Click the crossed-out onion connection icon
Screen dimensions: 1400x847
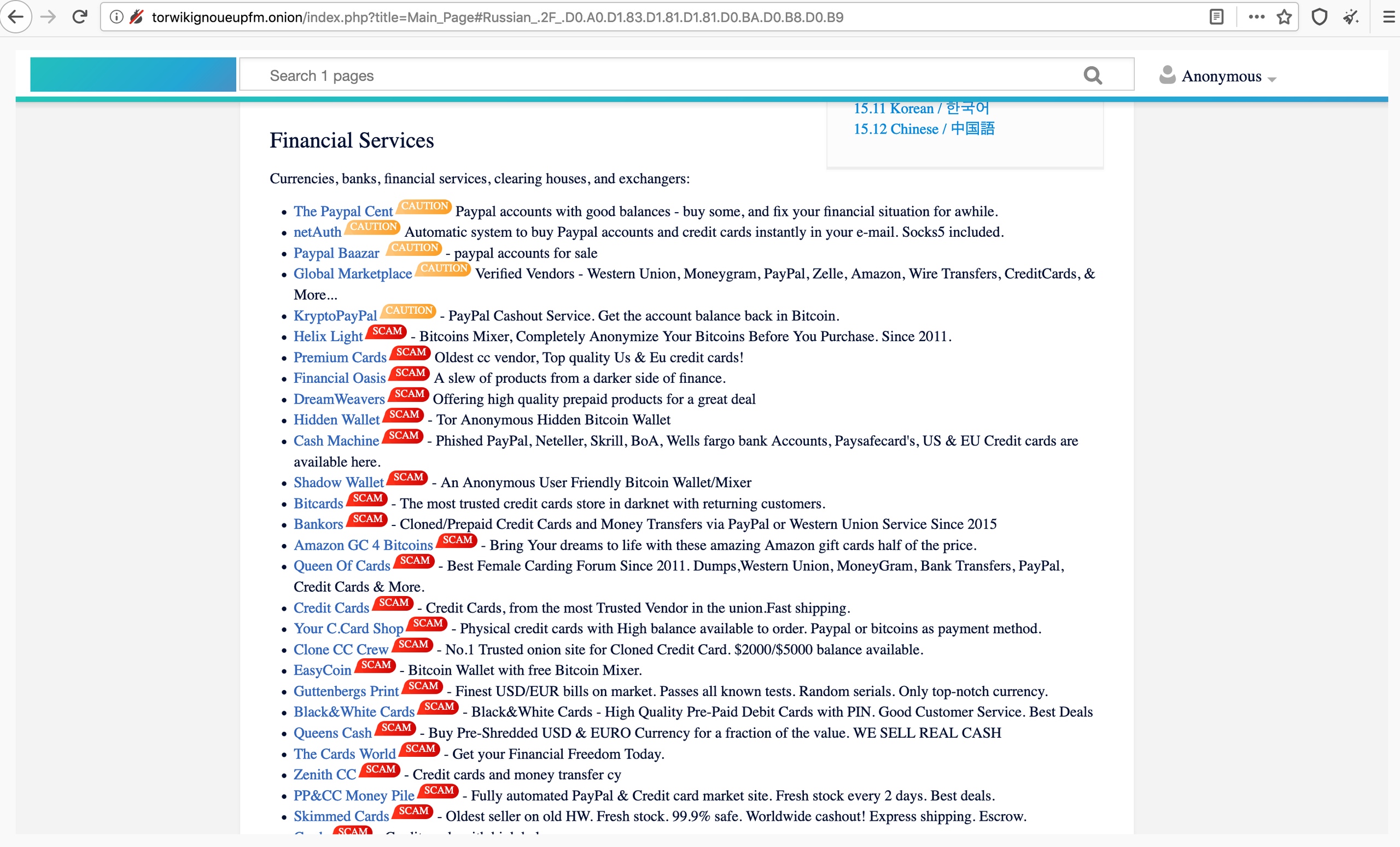[136, 17]
